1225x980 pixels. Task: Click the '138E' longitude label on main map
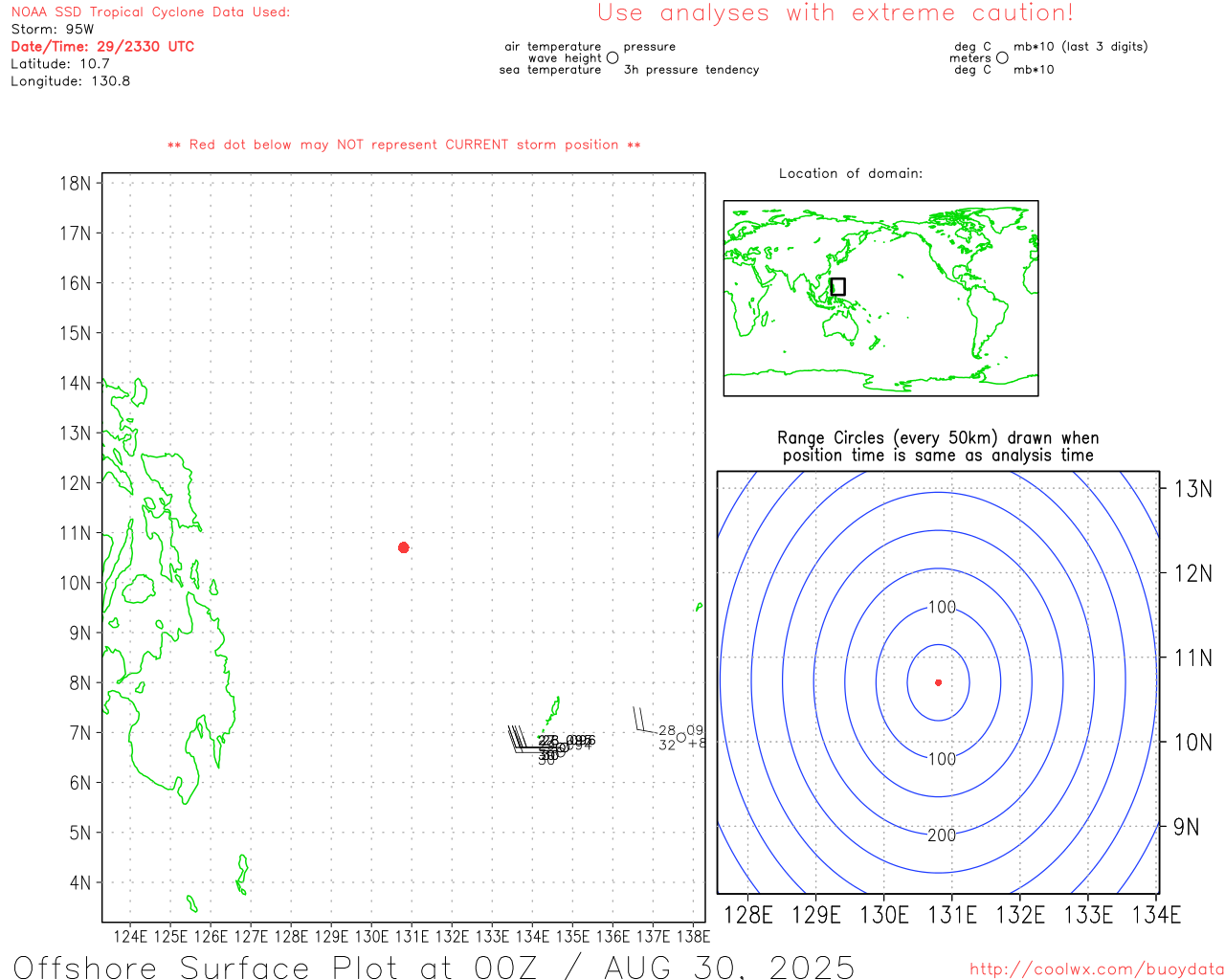[693, 936]
